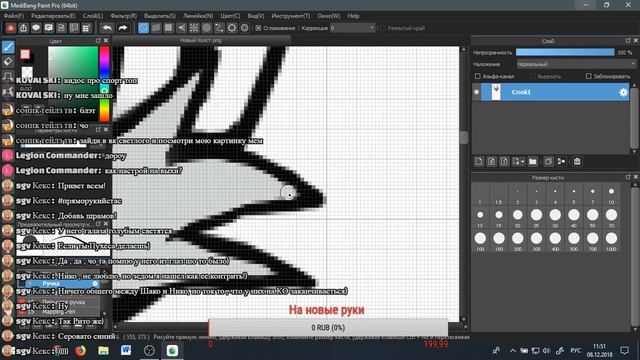
Task: Duplicate the selected layer
Action: [x=548, y=162]
